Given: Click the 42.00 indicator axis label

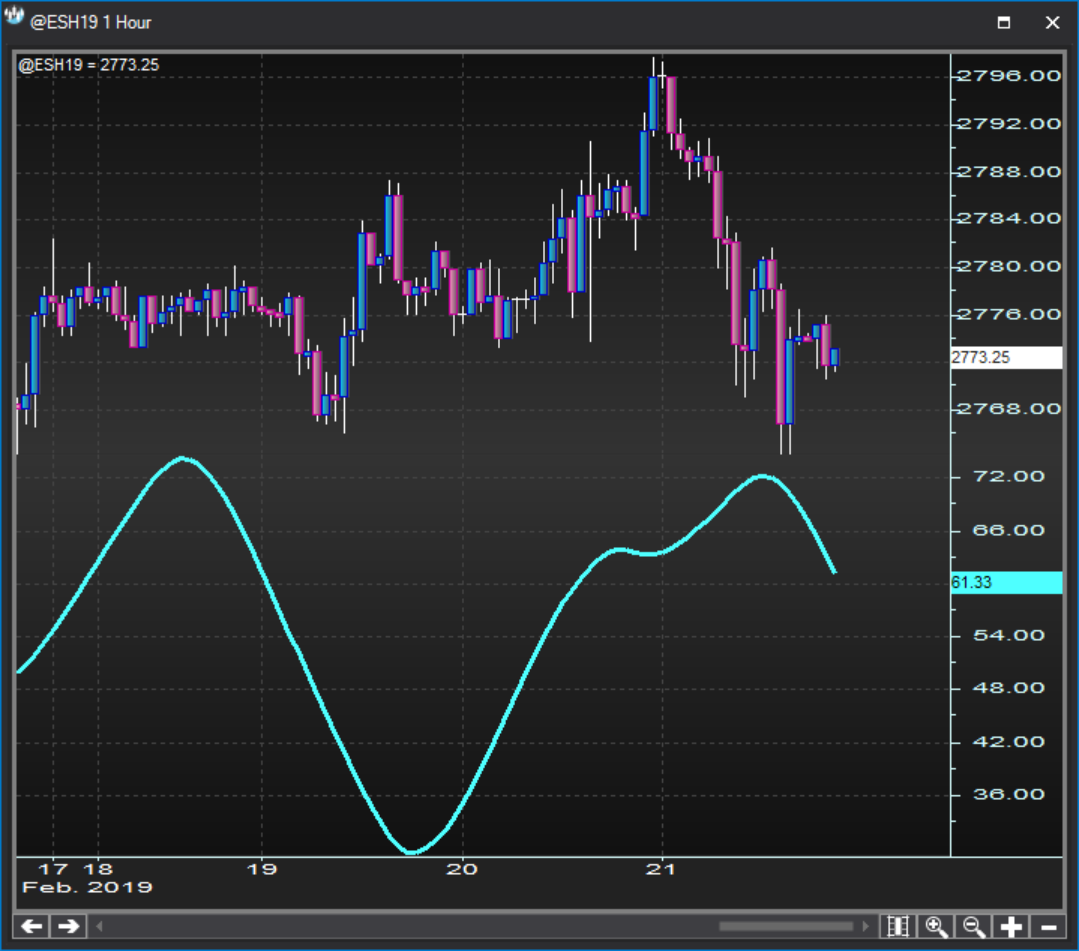Looking at the screenshot, I should 1009,741.
